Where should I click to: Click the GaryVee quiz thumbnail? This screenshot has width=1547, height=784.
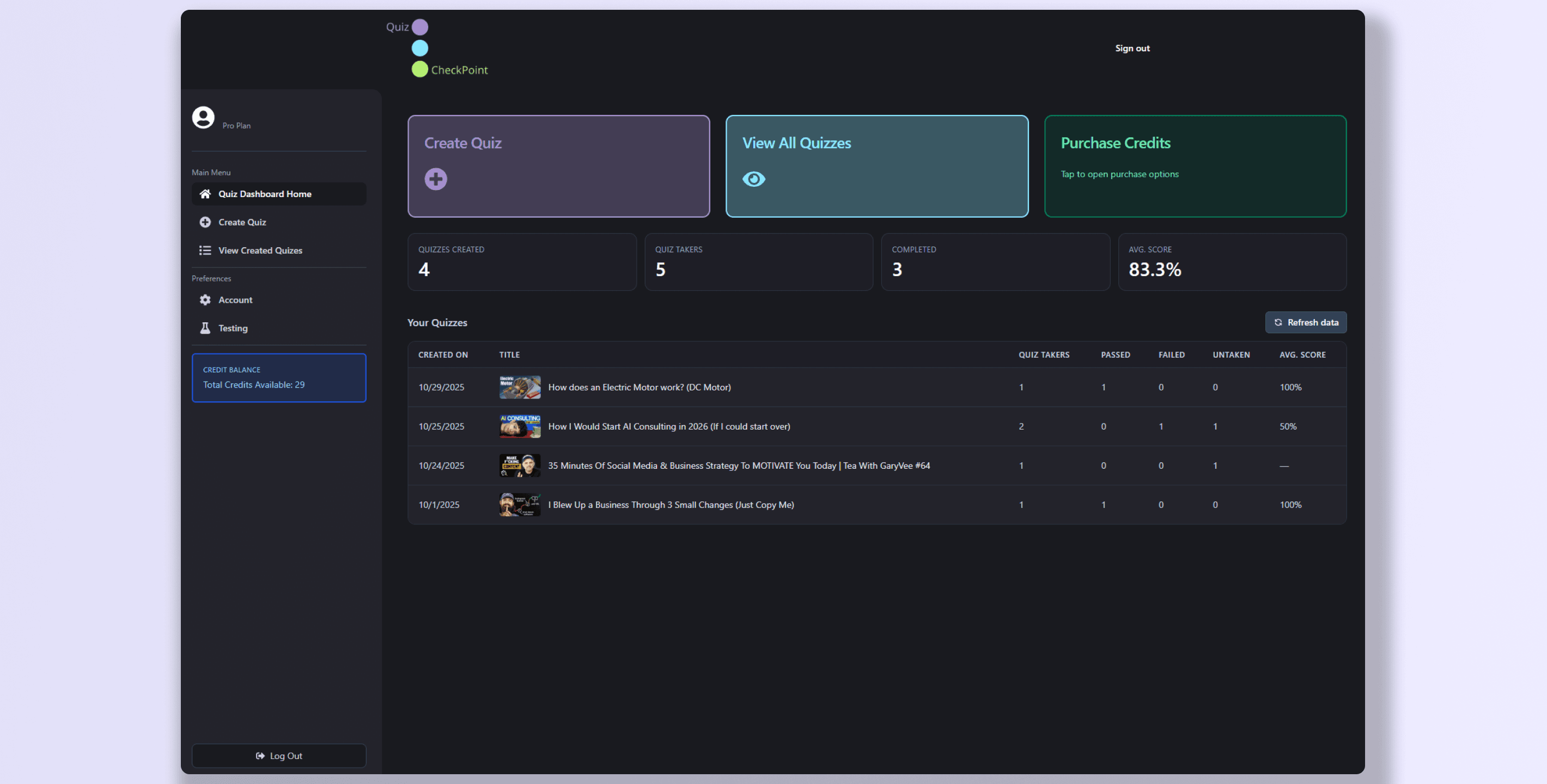[x=519, y=465]
